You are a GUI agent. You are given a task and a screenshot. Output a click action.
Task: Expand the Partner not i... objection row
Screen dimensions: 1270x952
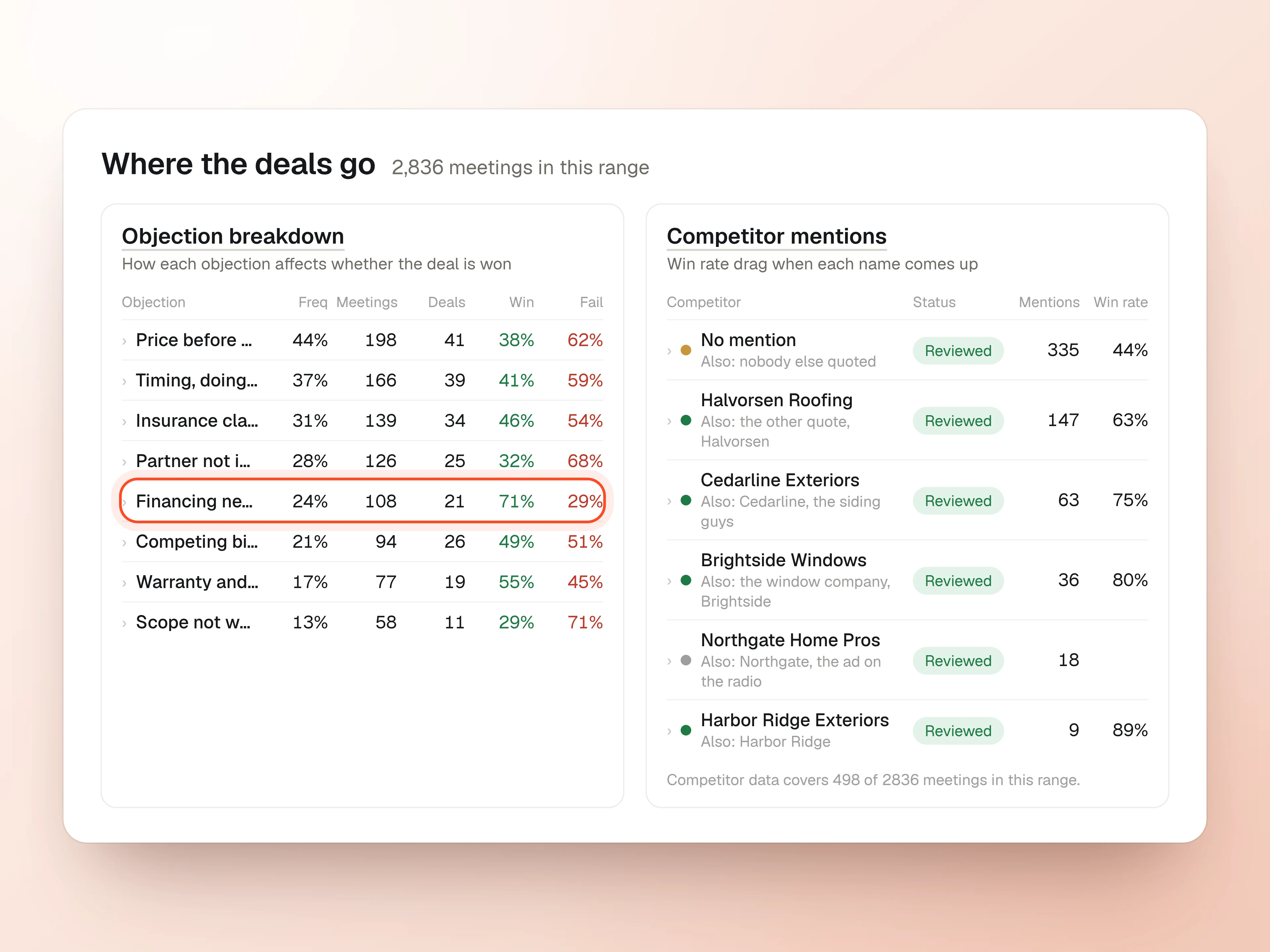pos(124,462)
